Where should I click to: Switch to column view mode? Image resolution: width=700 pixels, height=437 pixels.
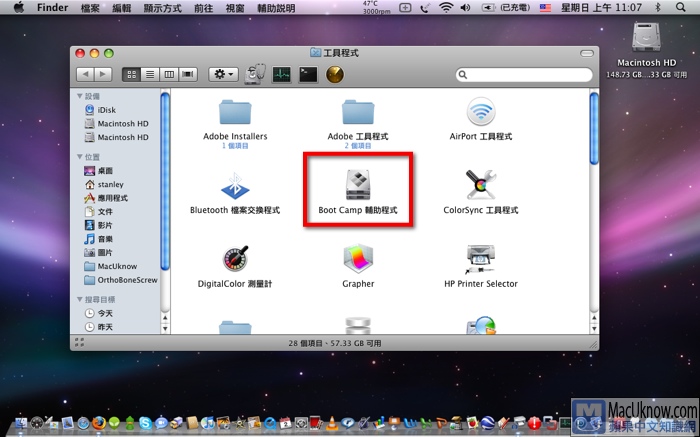(x=168, y=74)
